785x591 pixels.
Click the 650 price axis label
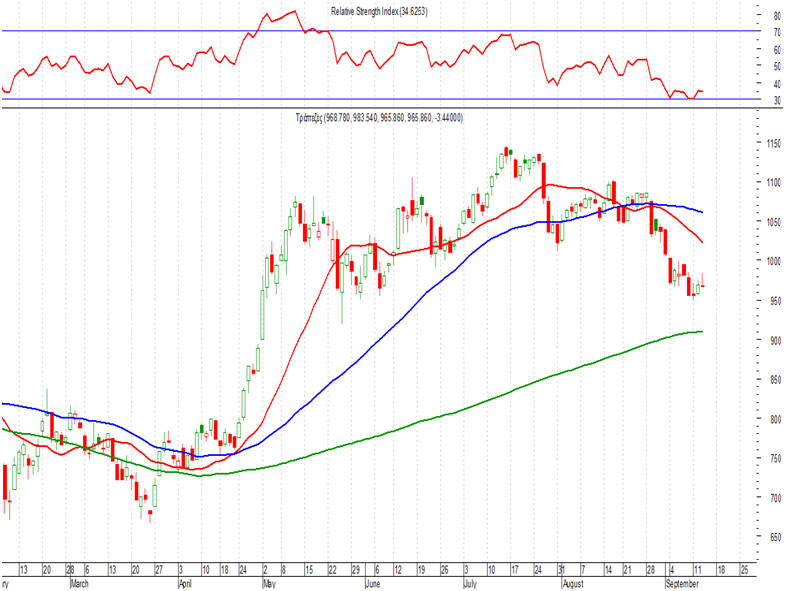[x=775, y=537]
